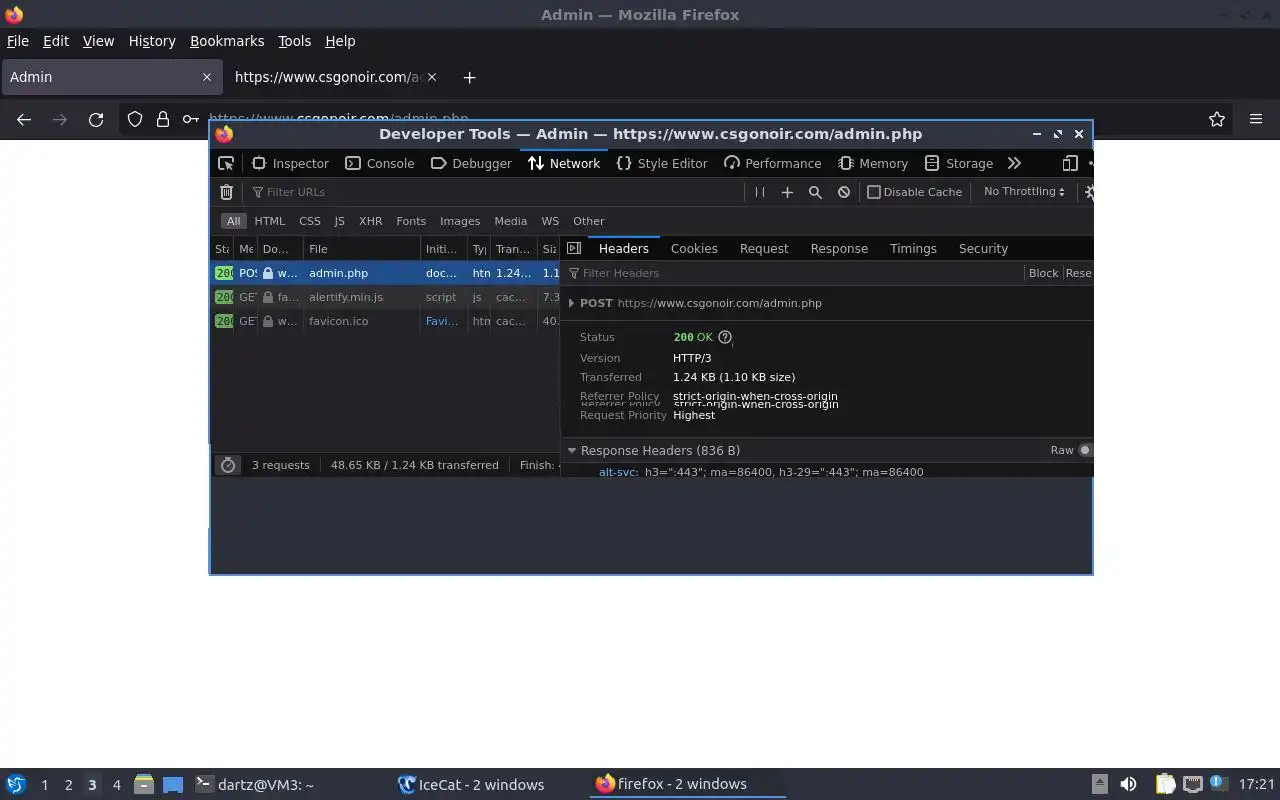Open the Security details tab
Screen dimensions: 1280x800
[983, 248]
